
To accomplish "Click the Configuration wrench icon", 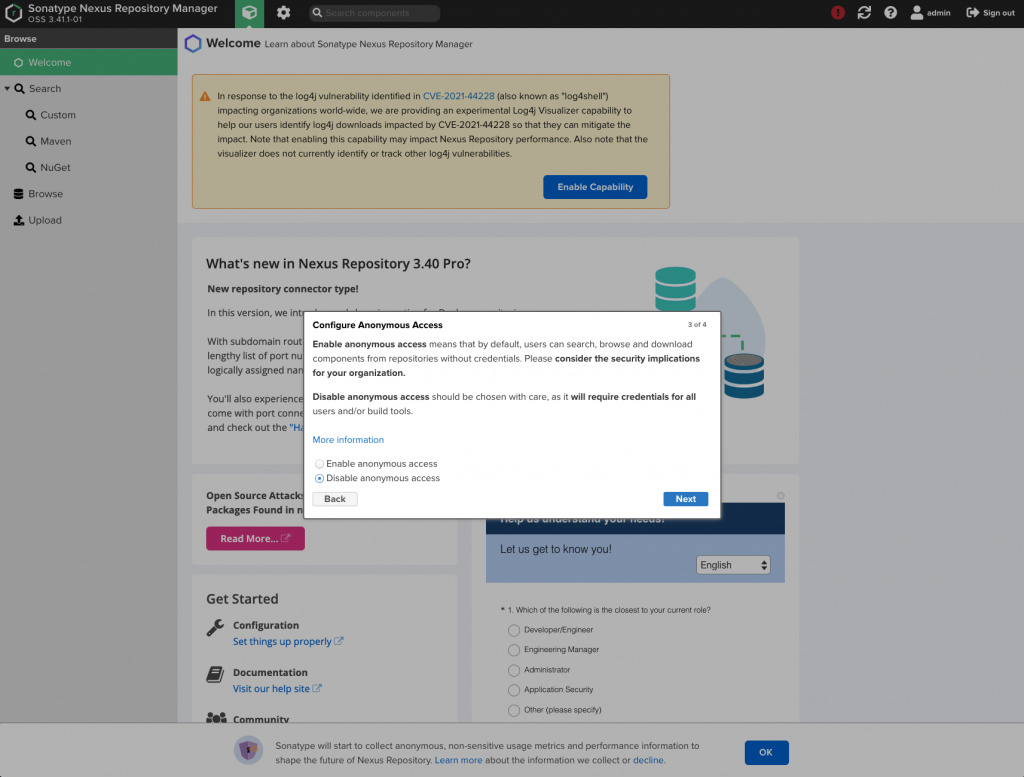I will pos(216,627).
